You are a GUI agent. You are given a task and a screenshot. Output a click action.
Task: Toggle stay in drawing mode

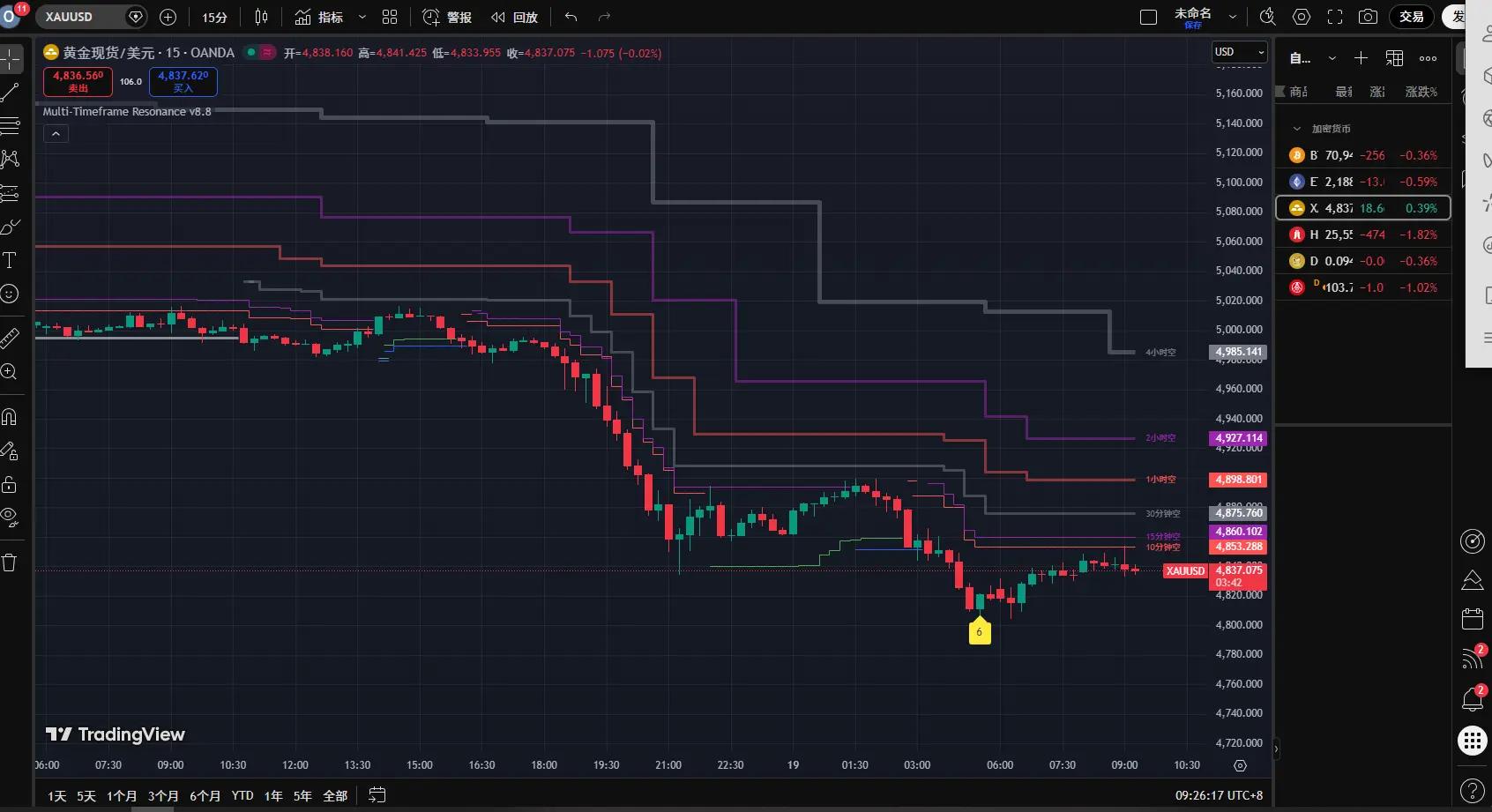tap(11, 451)
